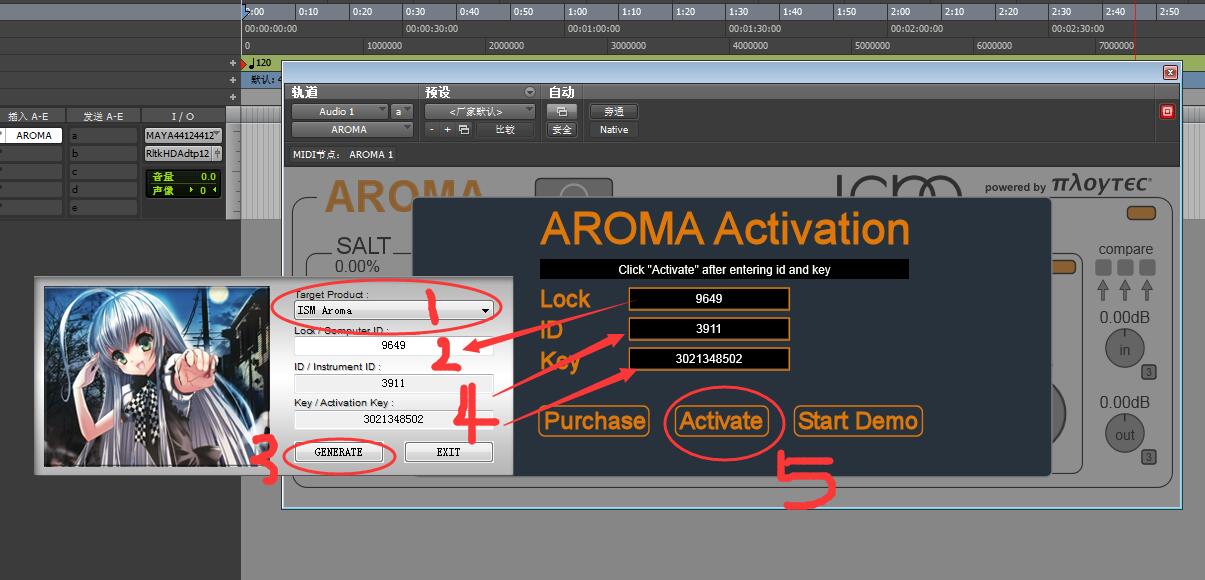Toggle the Bypass (旁通) button

coord(614,112)
